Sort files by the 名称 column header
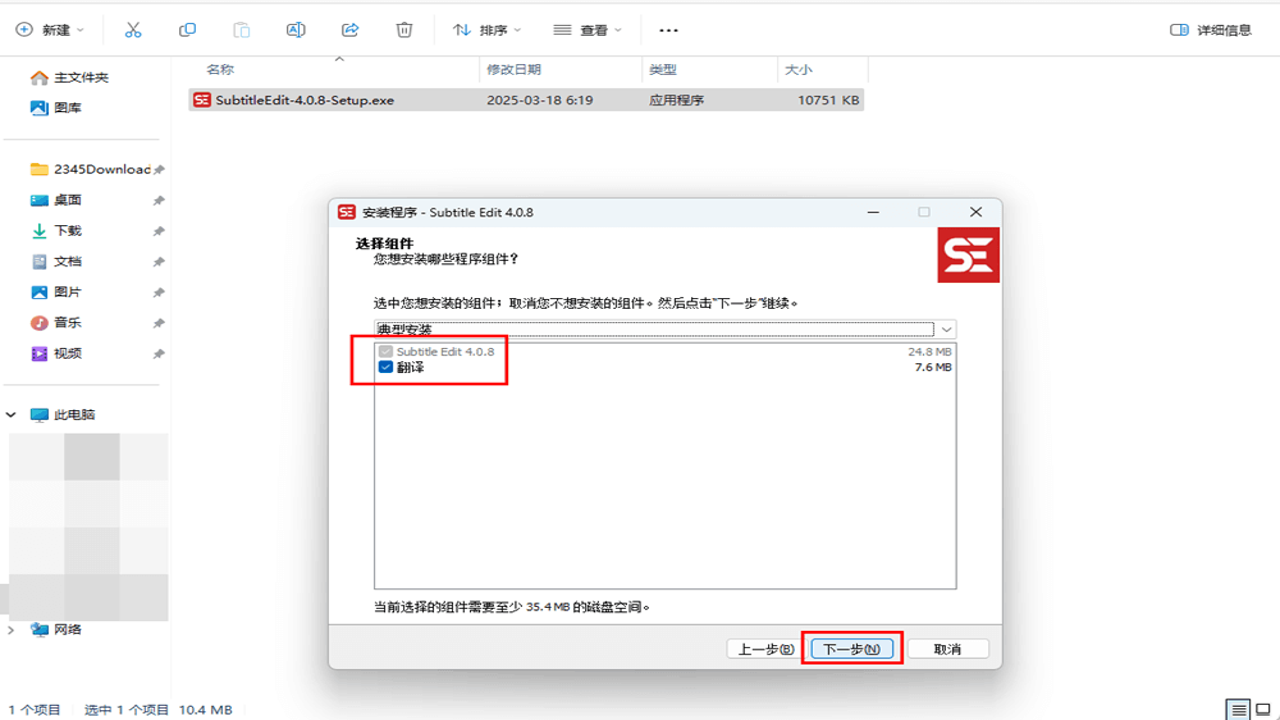The image size is (1280, 720). (x=220, y=70)
